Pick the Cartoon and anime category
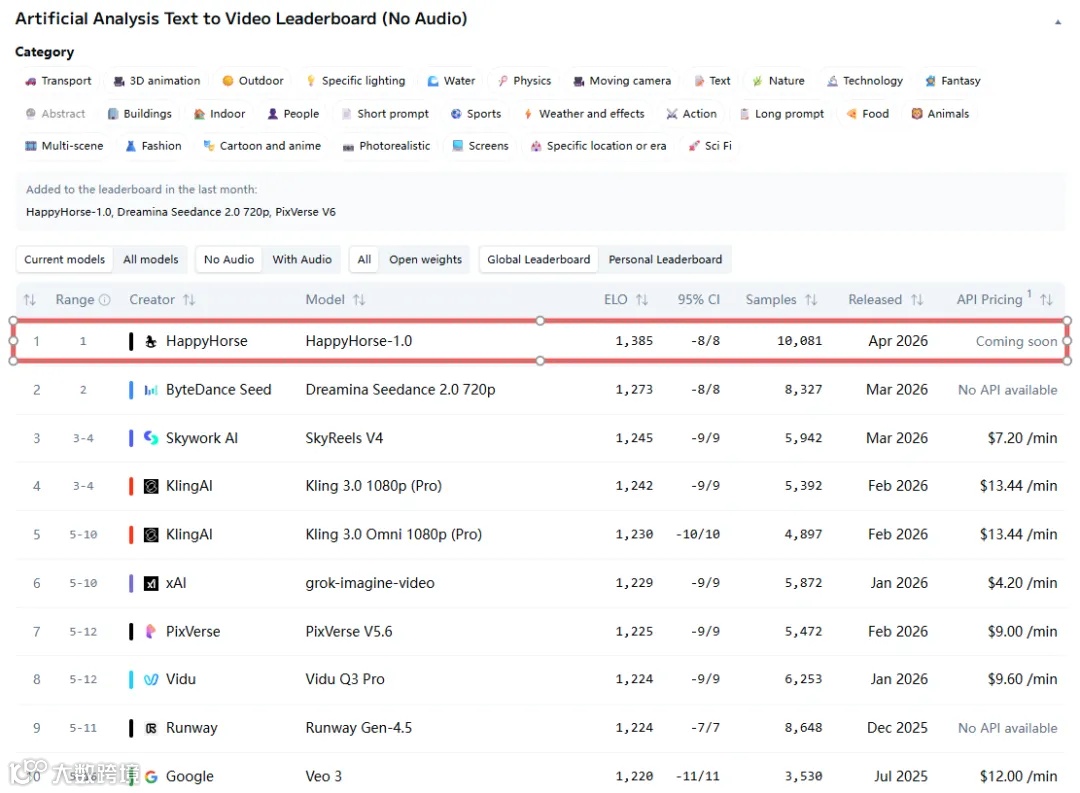Screen dimensions: 1080x793 pyautogui.click(x=262, y=146)
